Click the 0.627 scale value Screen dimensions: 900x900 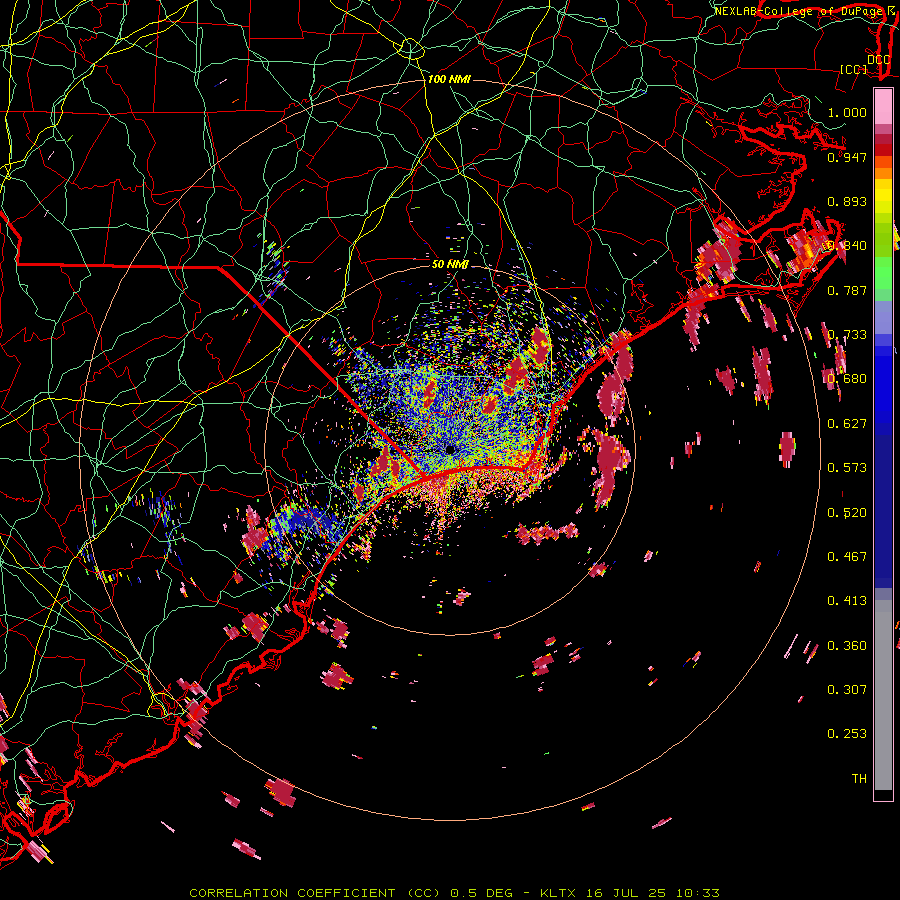click(847, 424)
